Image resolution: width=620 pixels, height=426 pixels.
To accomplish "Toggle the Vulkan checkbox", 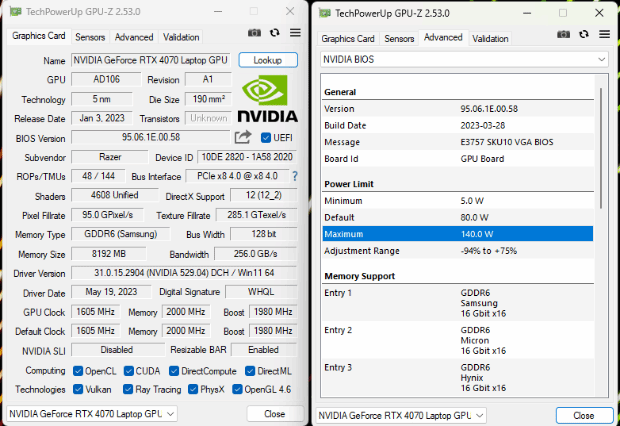I will [x=78, y=389].
